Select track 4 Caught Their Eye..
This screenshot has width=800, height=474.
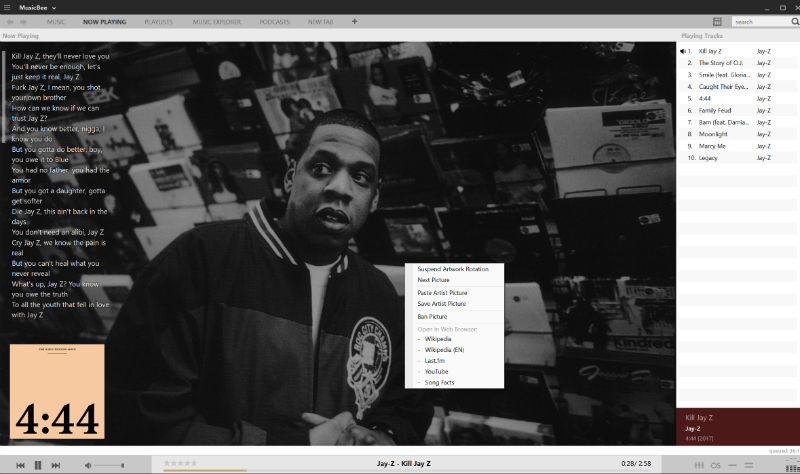(x=737, y=87)
